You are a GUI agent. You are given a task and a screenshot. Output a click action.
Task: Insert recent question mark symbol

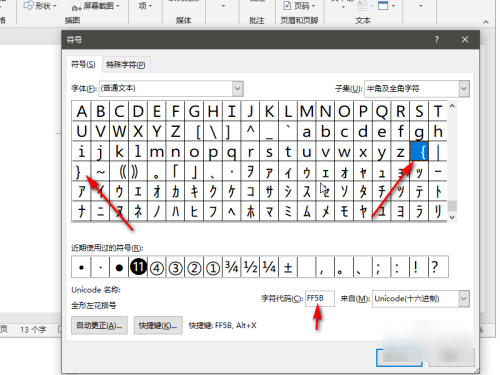point(438,267)
